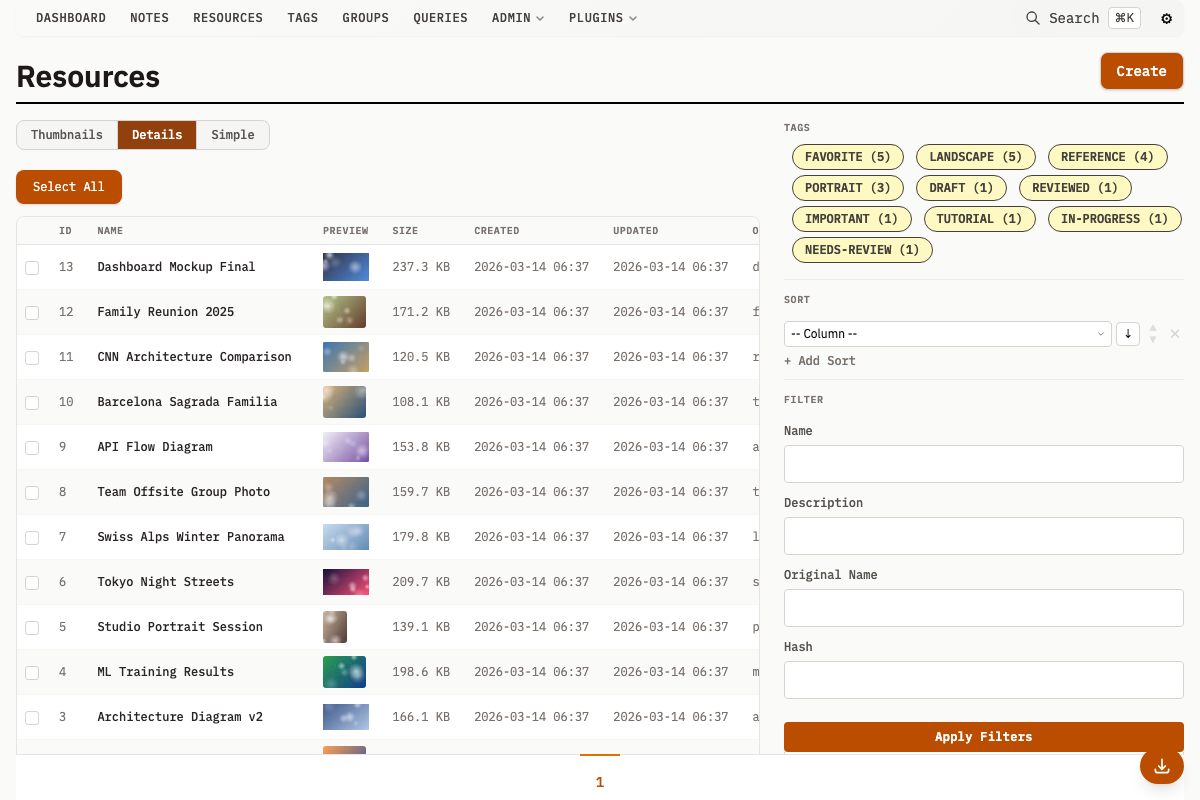
Task: Expand the PLUGINS navigation menu
Action: tap(602, 17)
